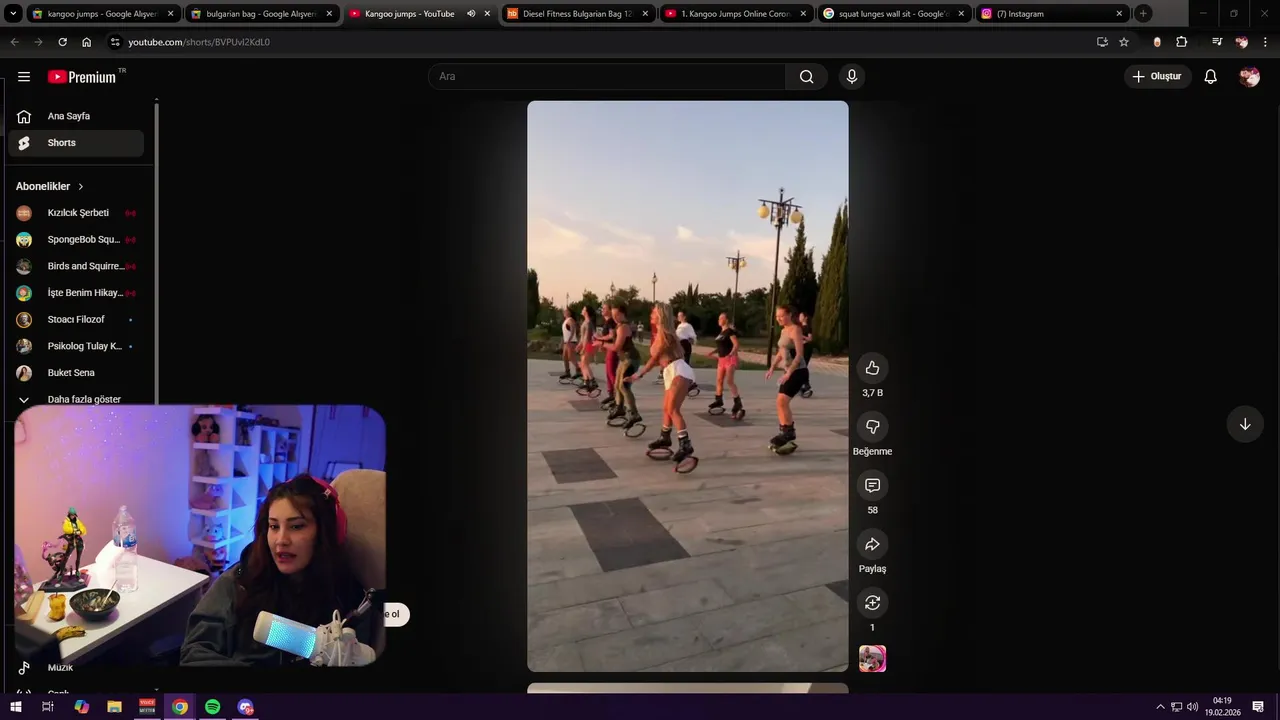This screenshot has width=1280, height=720.
Task: Open Buket Sena channel
Action: (76, 373)
